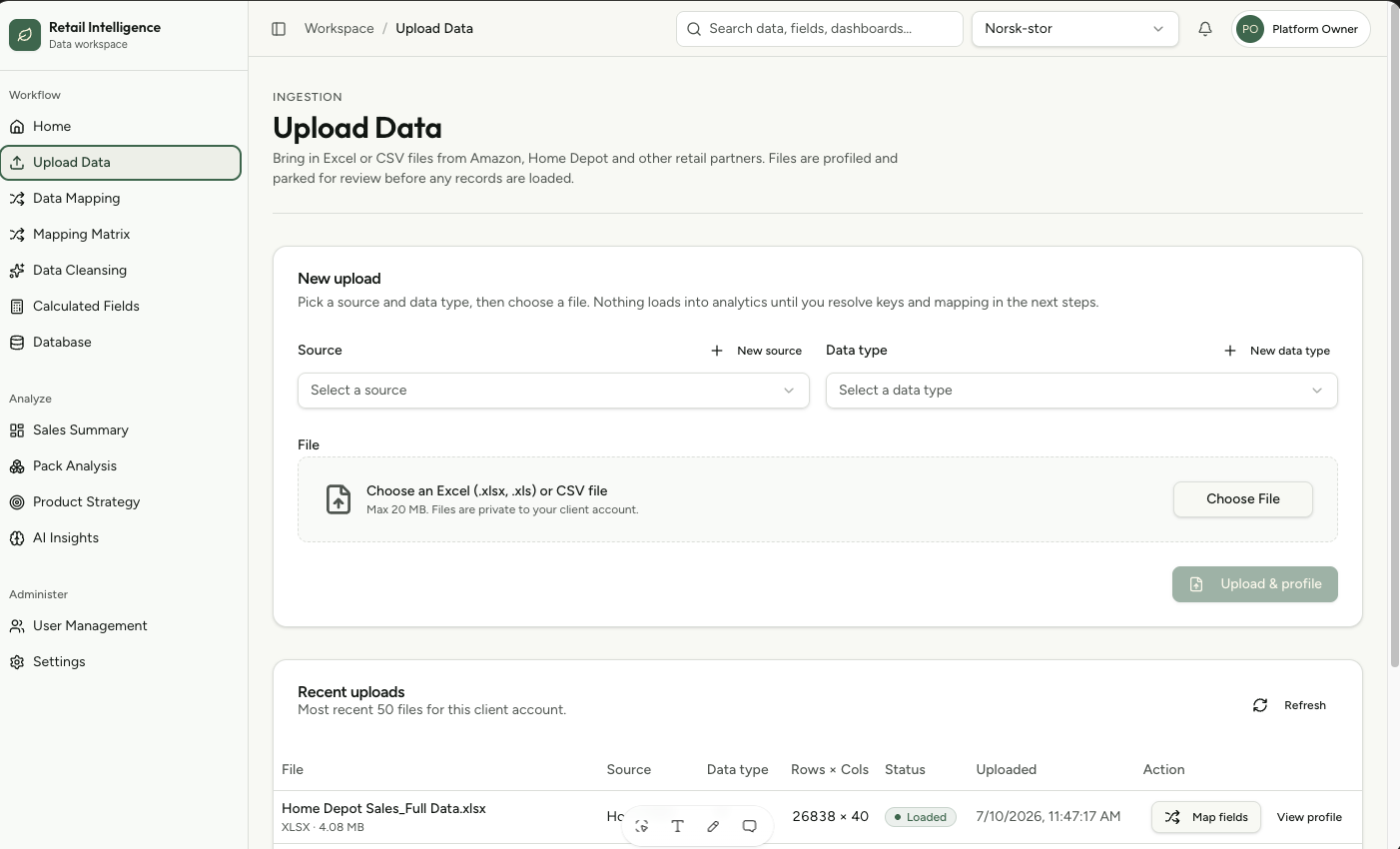Open the Select a data type dropdown
This screenshot has width=1400, height=849.
(1081, 391)
